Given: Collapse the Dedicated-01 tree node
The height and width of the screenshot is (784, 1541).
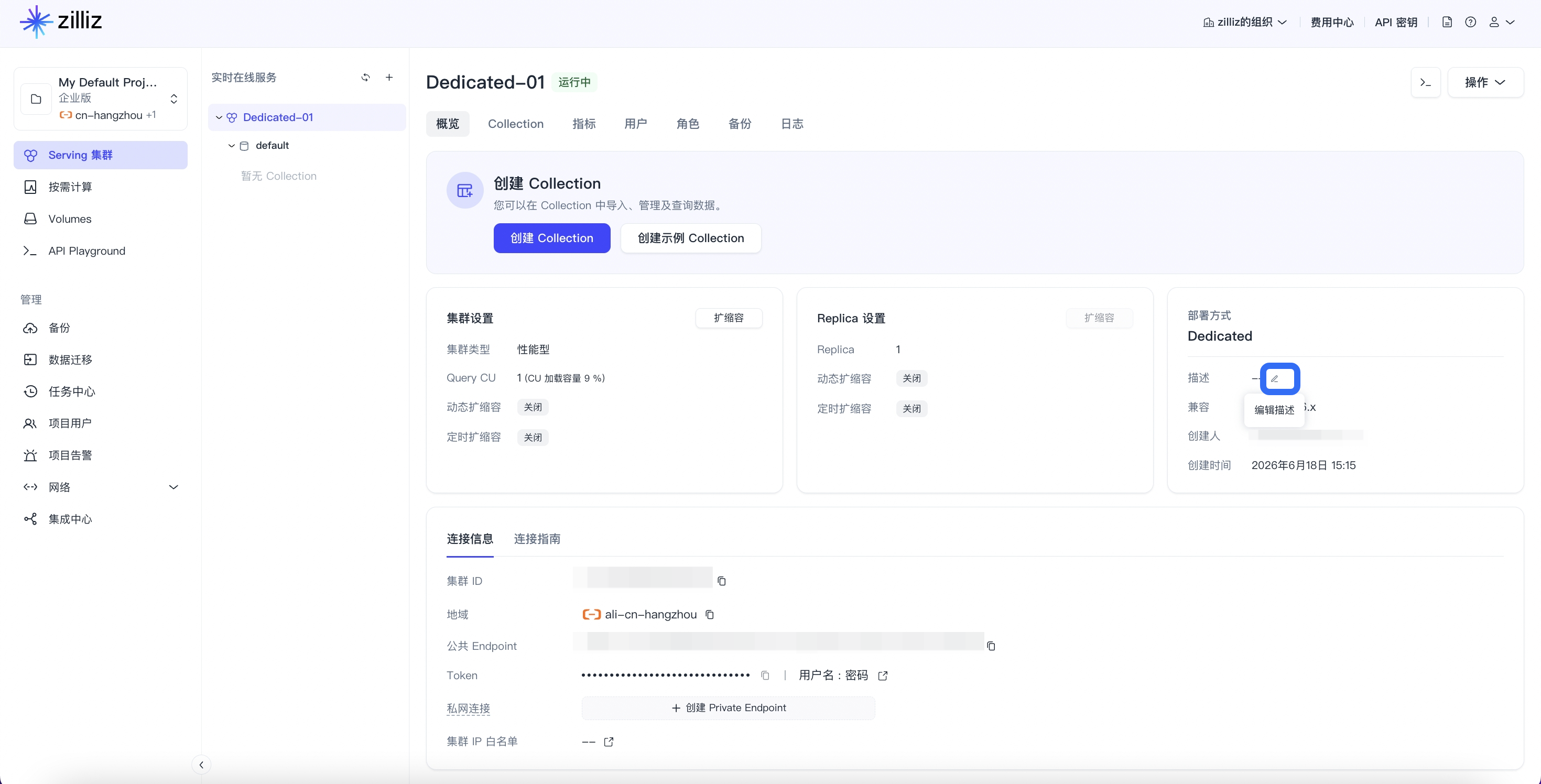Looking at the screenshot, I should [219, 117].
